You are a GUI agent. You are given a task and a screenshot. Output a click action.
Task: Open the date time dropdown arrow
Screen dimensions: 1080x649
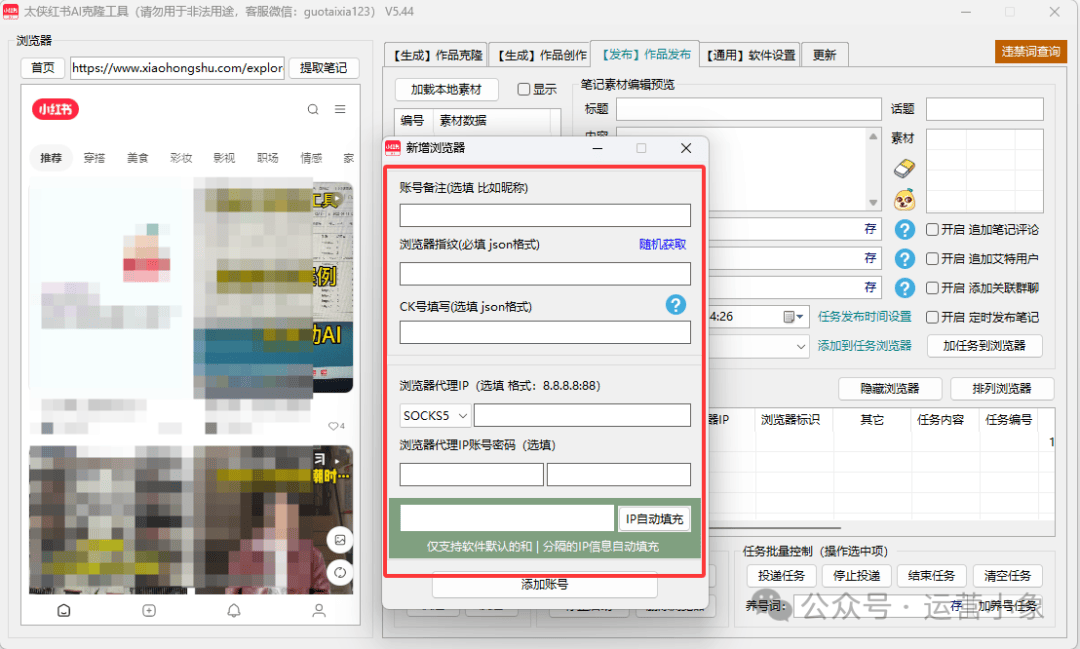tap(800, 317)
